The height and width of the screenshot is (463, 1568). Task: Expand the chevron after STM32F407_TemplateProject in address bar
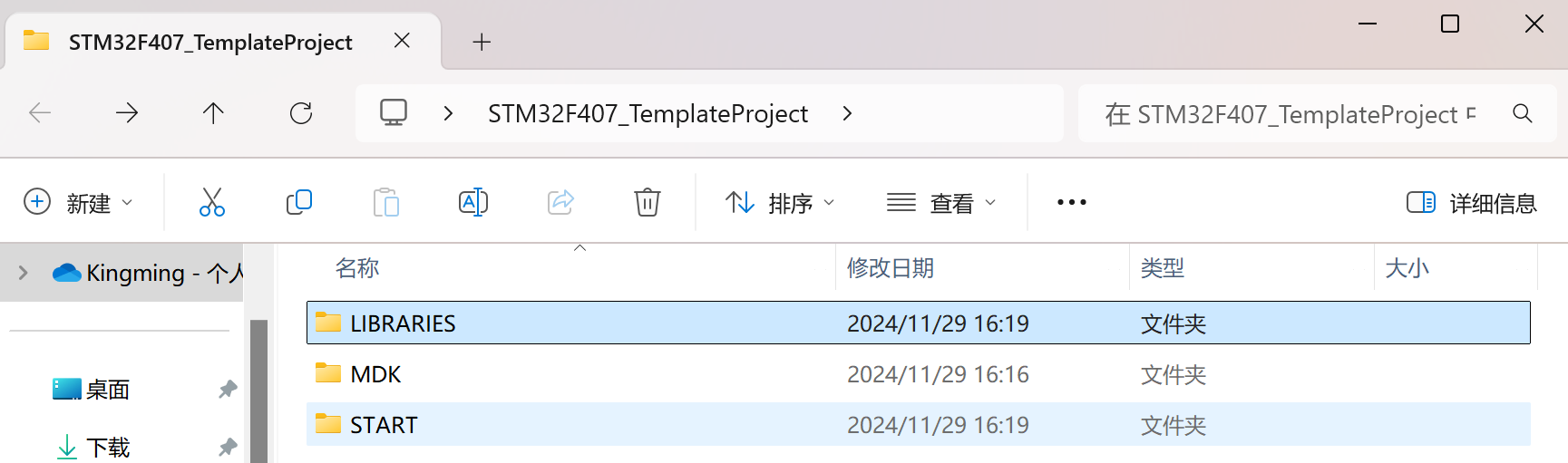847,113
